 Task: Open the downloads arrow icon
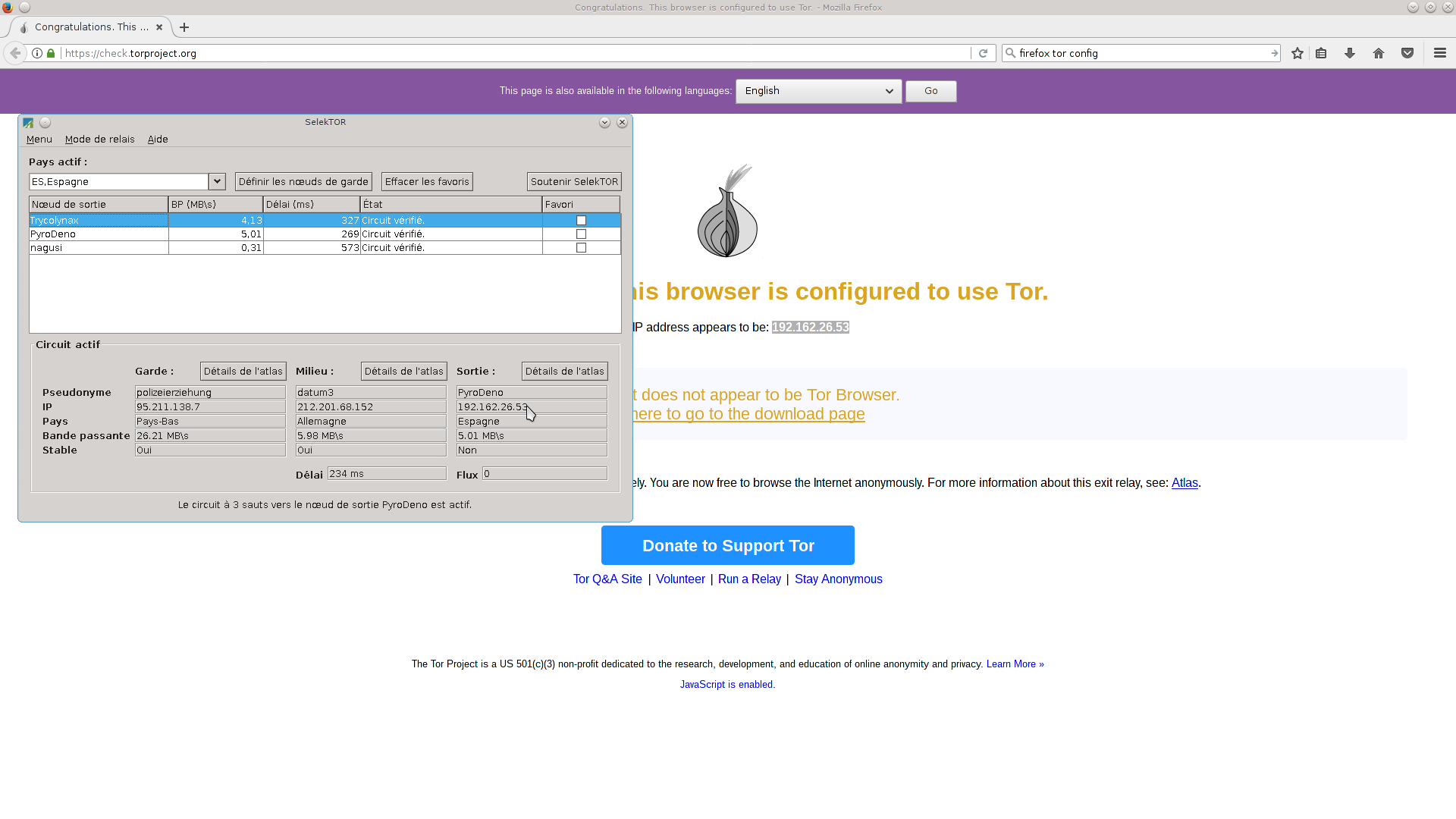[1350, 53]
